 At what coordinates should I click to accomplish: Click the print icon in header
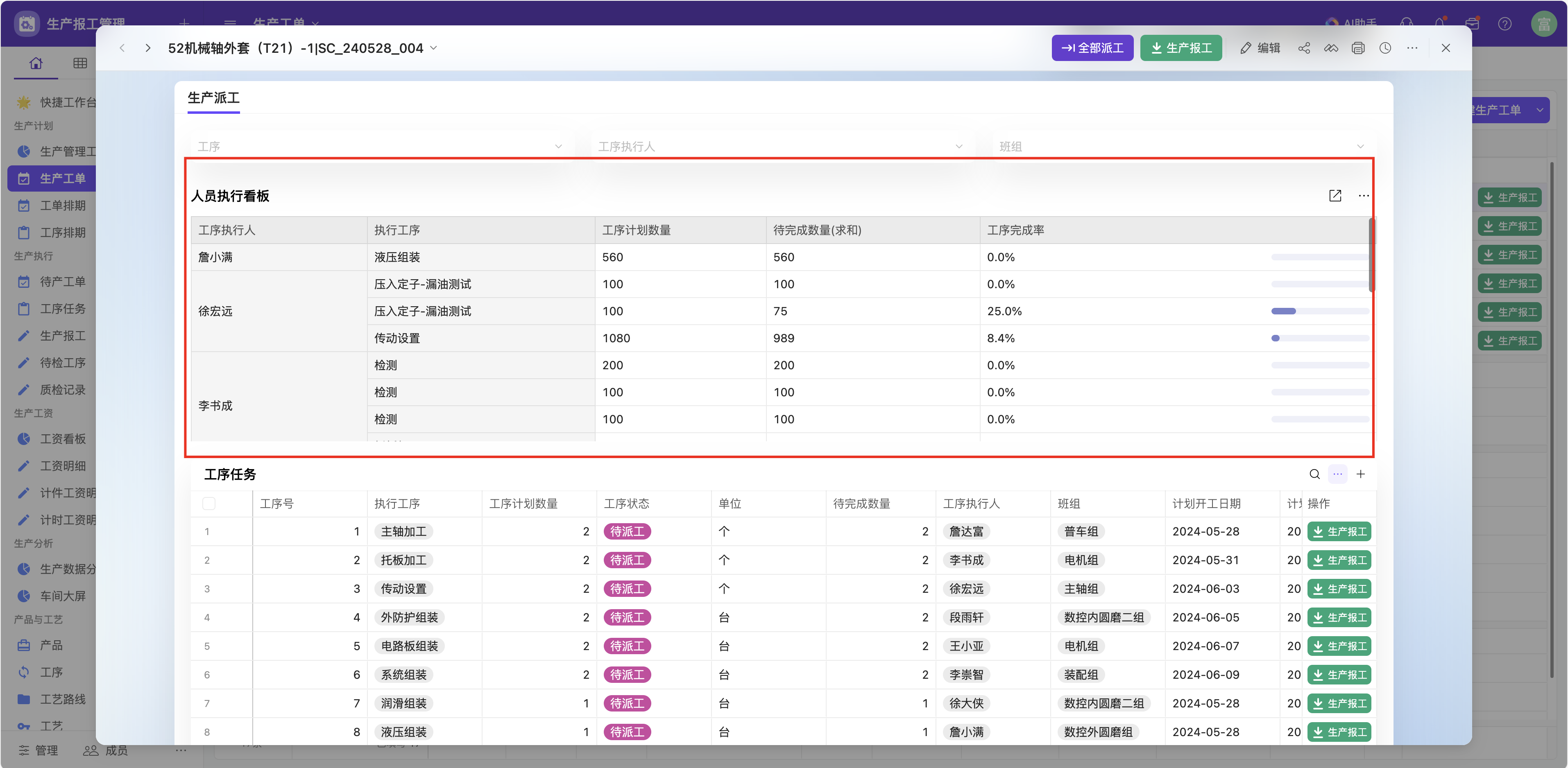tap(1358, 48)
